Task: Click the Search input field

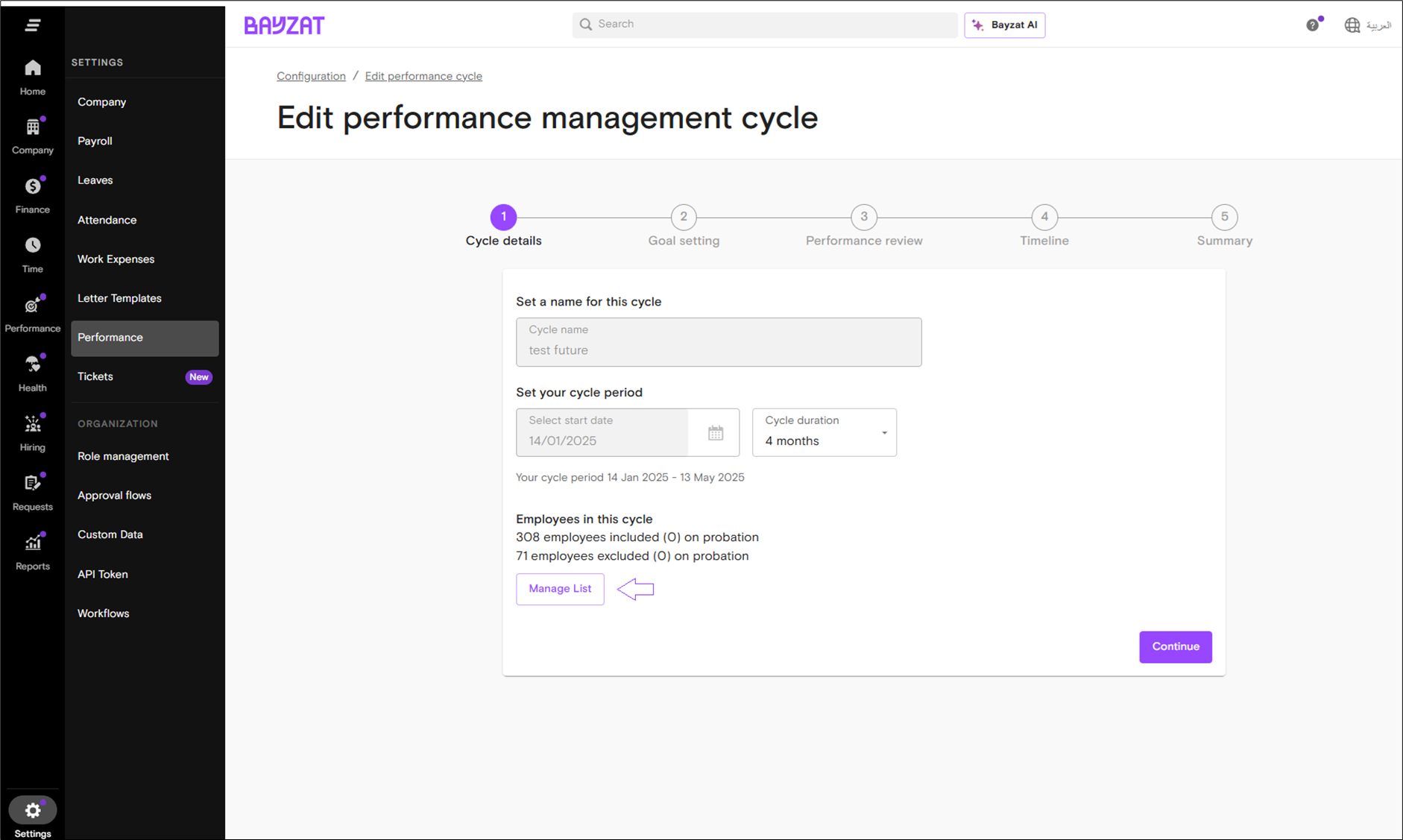Action: (x=765, y=25)
